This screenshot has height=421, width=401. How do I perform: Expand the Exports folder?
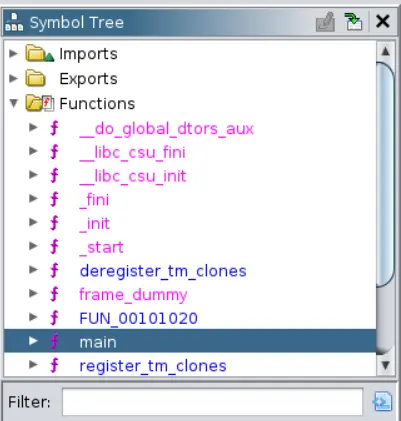point(13,78)
